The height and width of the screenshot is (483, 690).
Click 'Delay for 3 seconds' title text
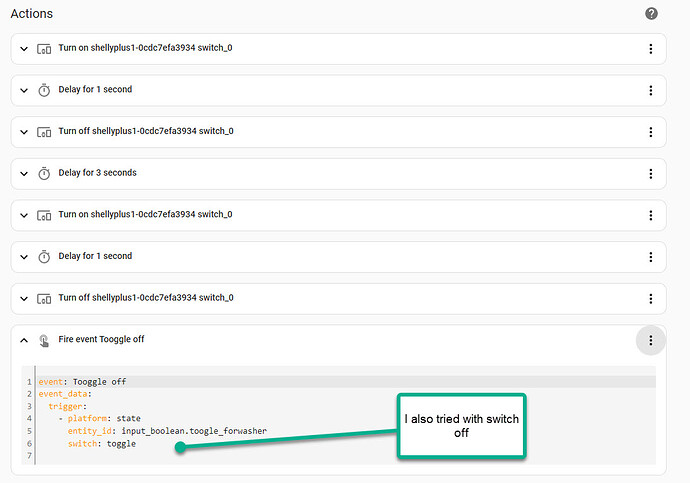point(98,172)
